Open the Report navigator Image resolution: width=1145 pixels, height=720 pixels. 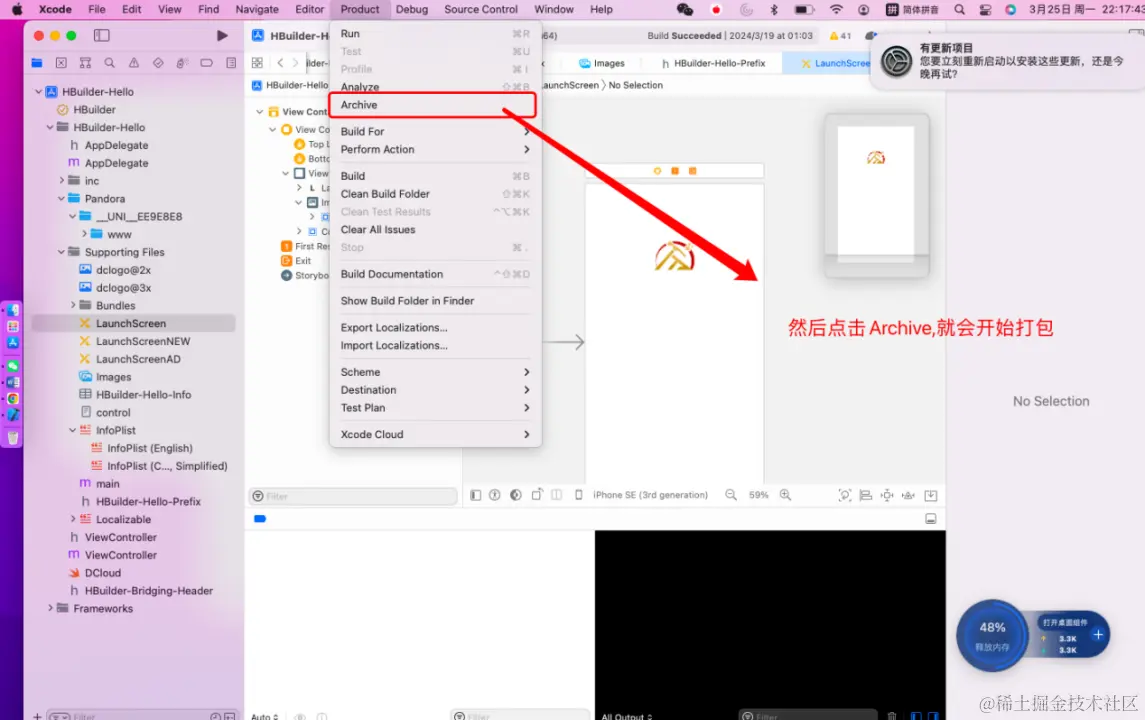pos(231,63)
